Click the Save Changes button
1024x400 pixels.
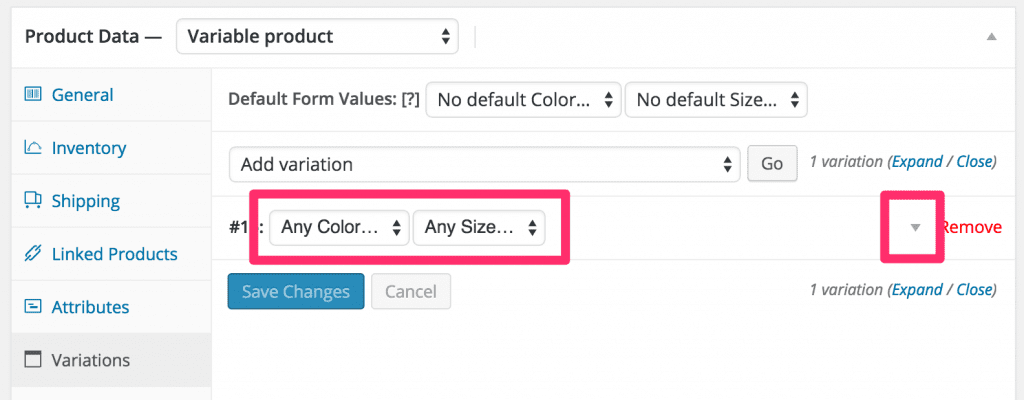(x=296, y=291)
